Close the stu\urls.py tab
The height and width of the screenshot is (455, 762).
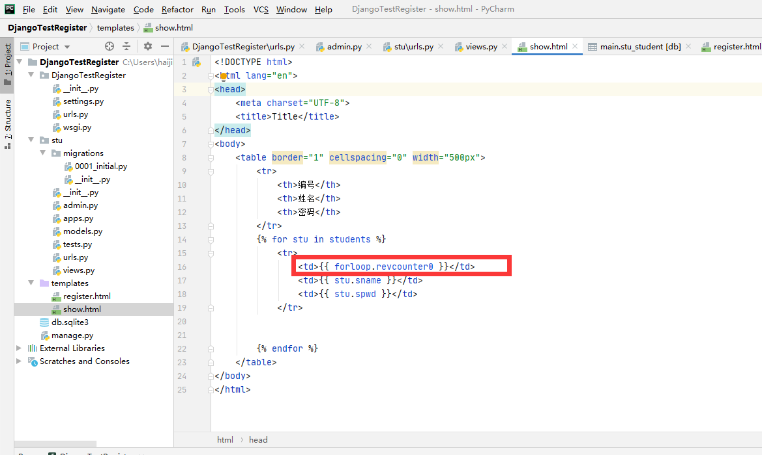(441, 46)
